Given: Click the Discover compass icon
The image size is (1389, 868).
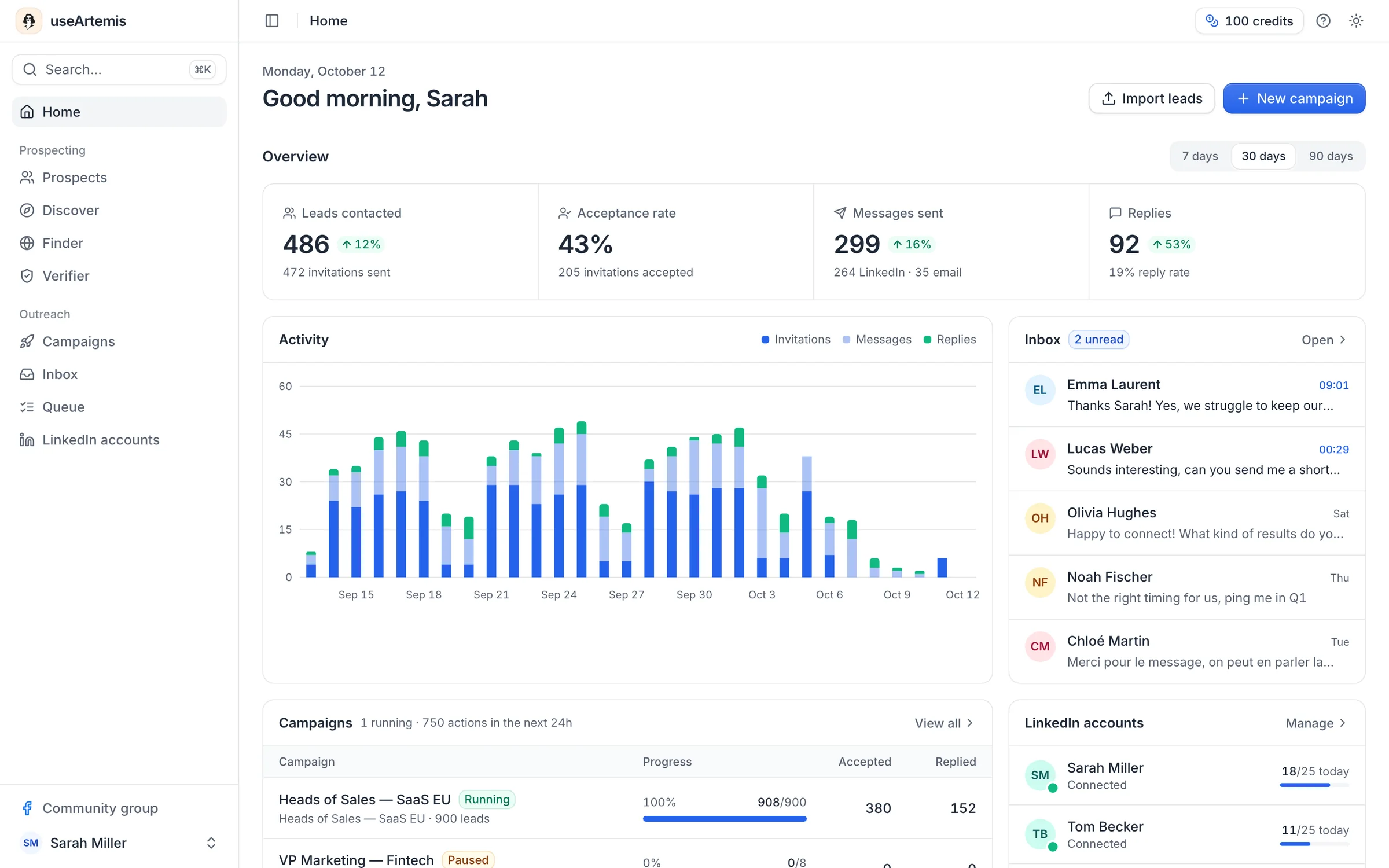Looking at the screenshot, I should (27, 210).
